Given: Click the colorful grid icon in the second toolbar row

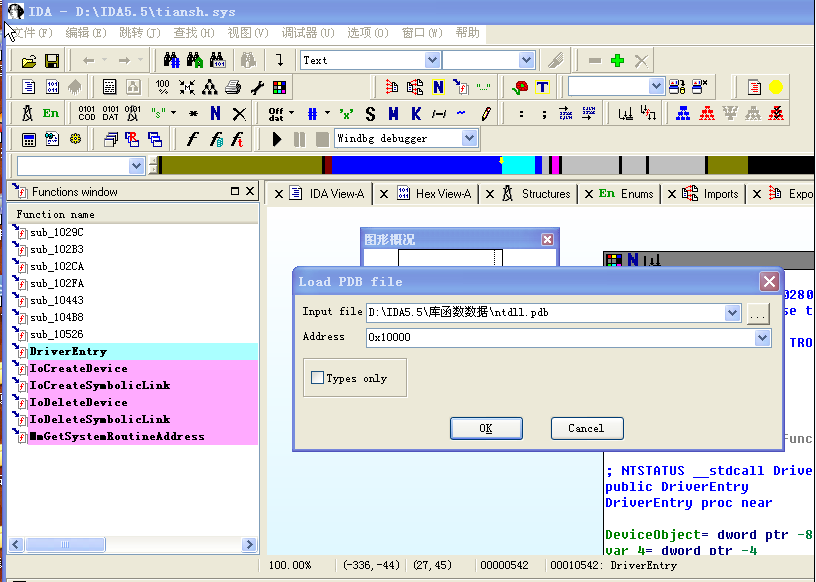Looking at the screenshot, I should tap(279, 87).
